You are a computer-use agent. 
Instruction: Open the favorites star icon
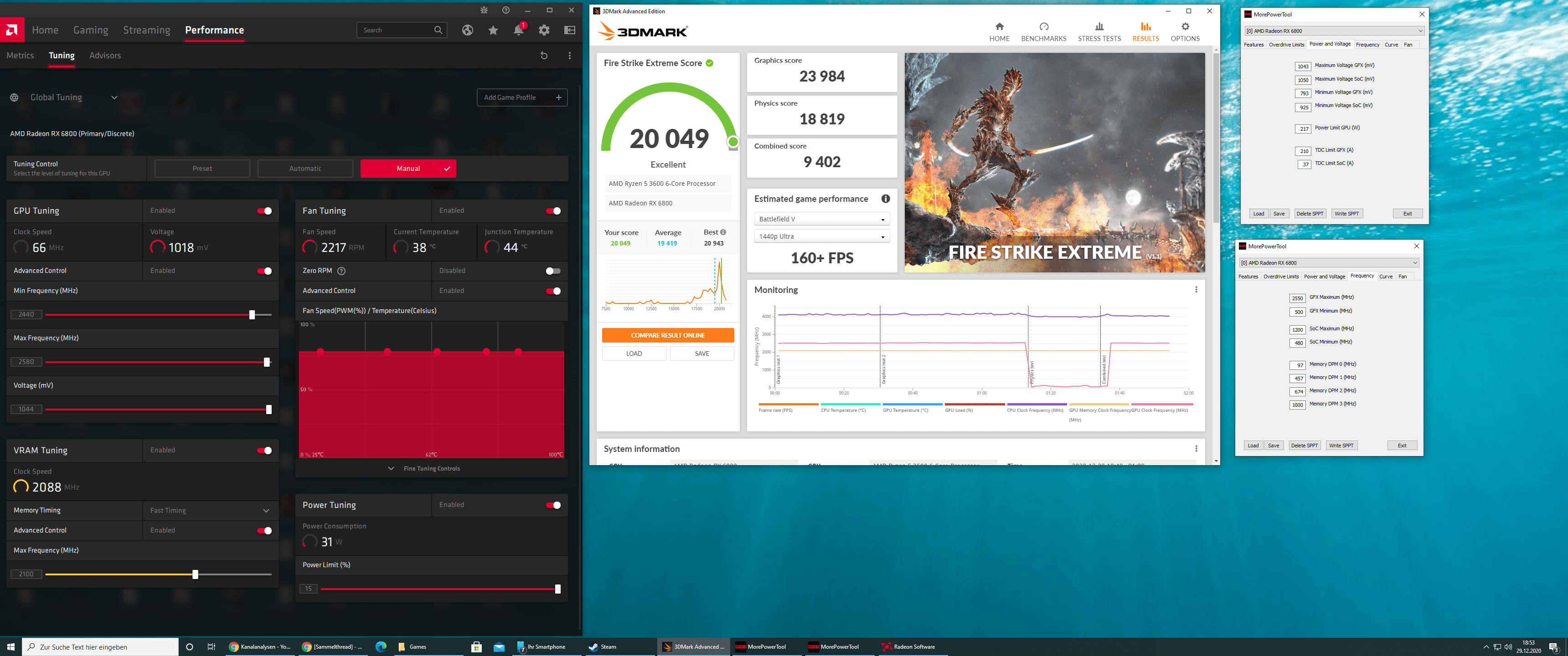coord(493,30)
